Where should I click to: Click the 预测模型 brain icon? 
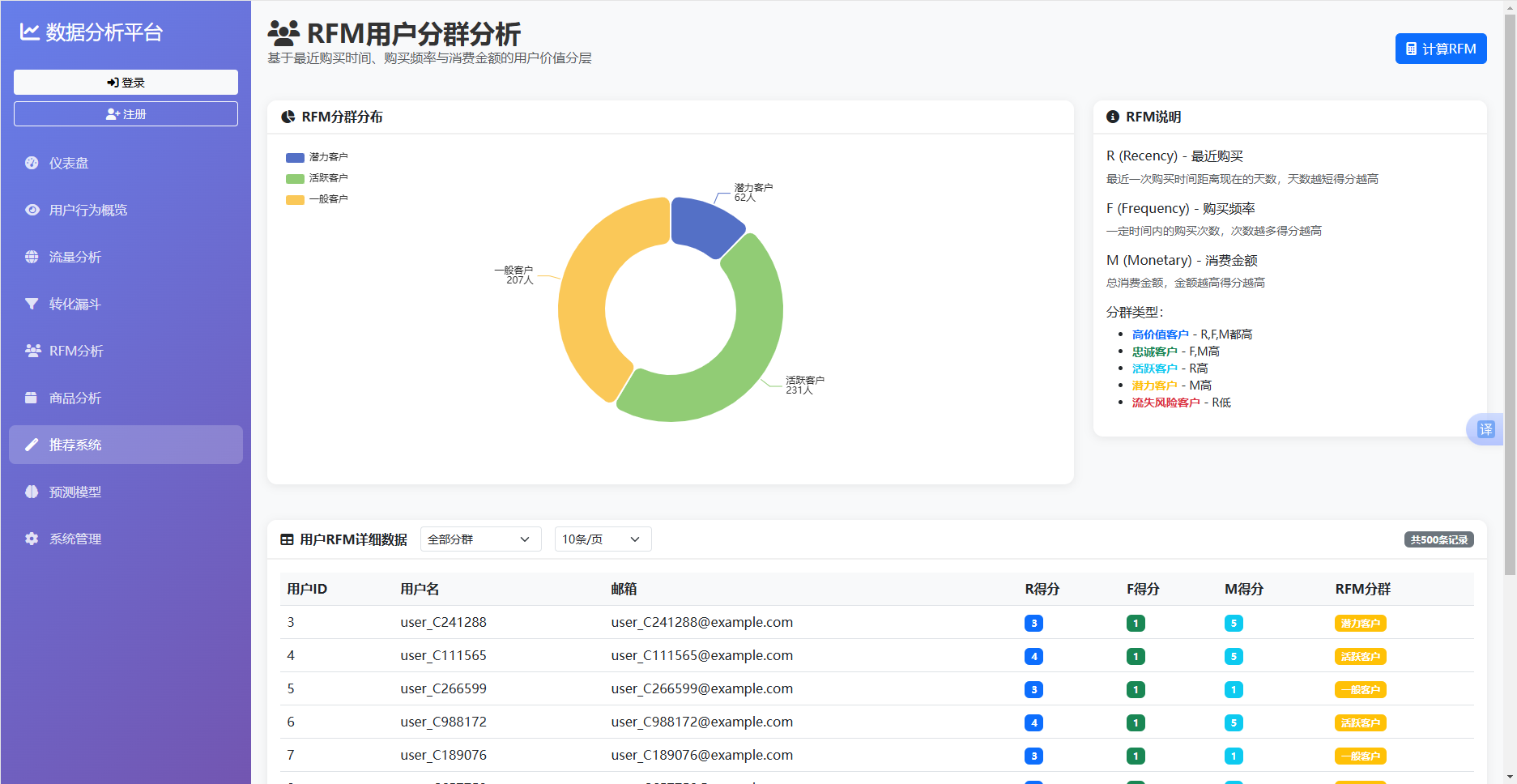(x=32, y=492)
